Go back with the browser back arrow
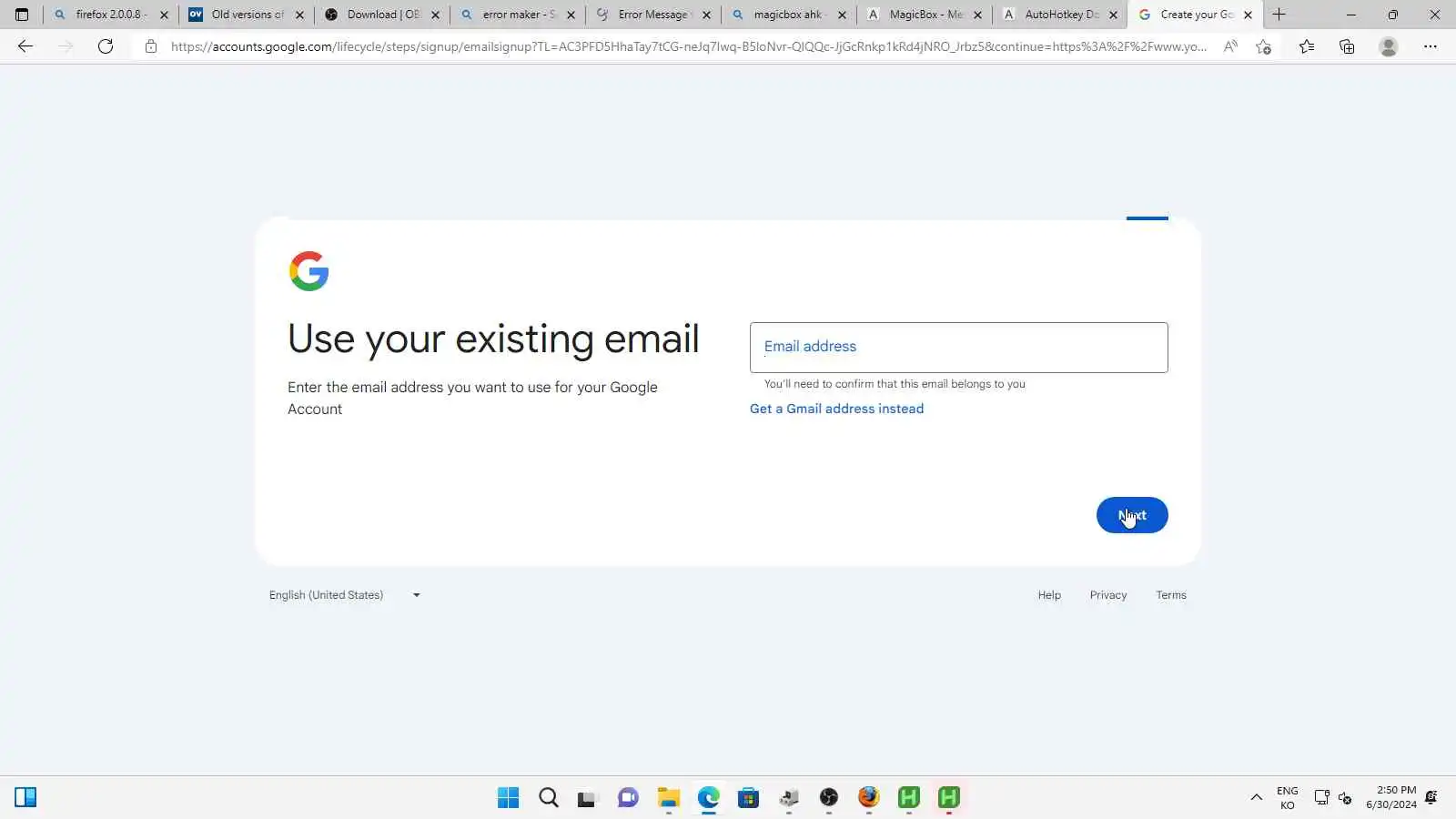 pyautogui.click(x=25, y=46)
